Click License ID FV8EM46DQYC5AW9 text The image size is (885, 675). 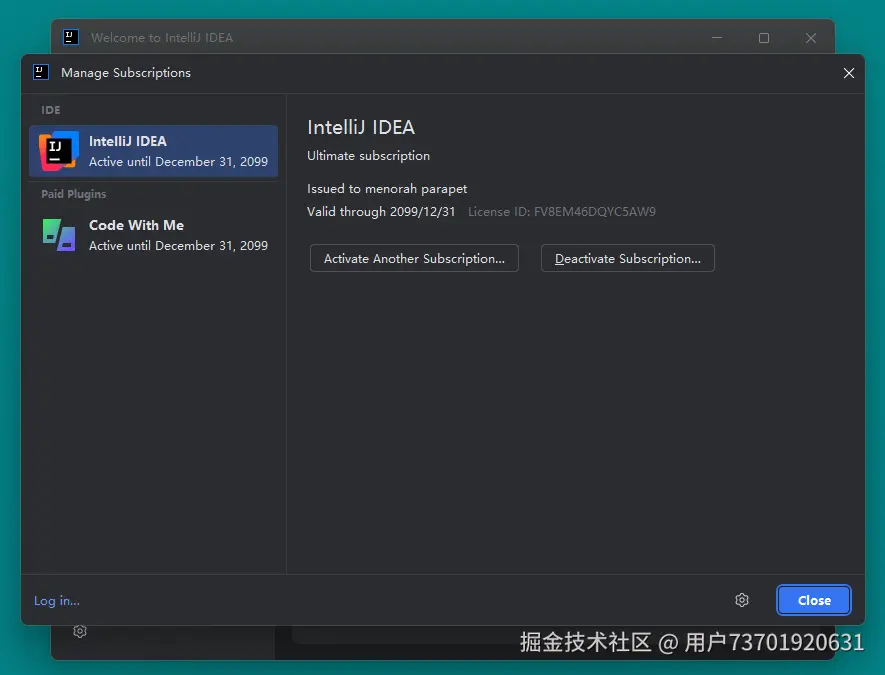562,212
